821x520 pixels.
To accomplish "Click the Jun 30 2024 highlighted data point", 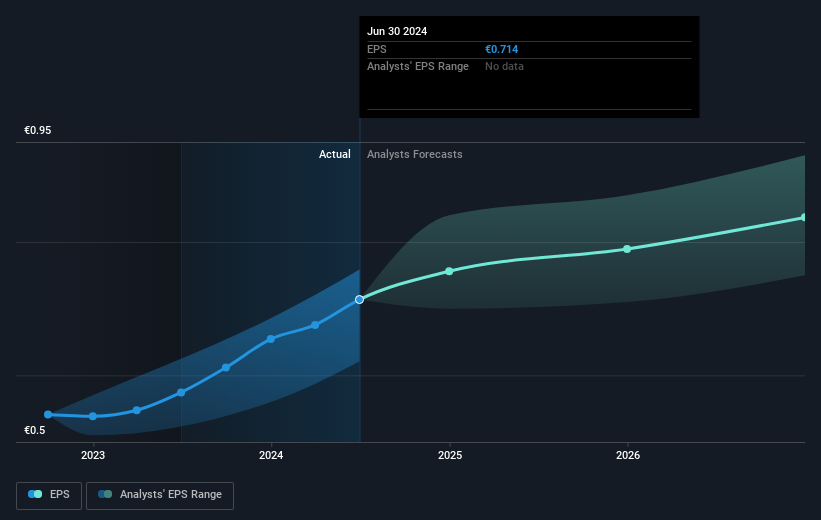I will (359, 300).
